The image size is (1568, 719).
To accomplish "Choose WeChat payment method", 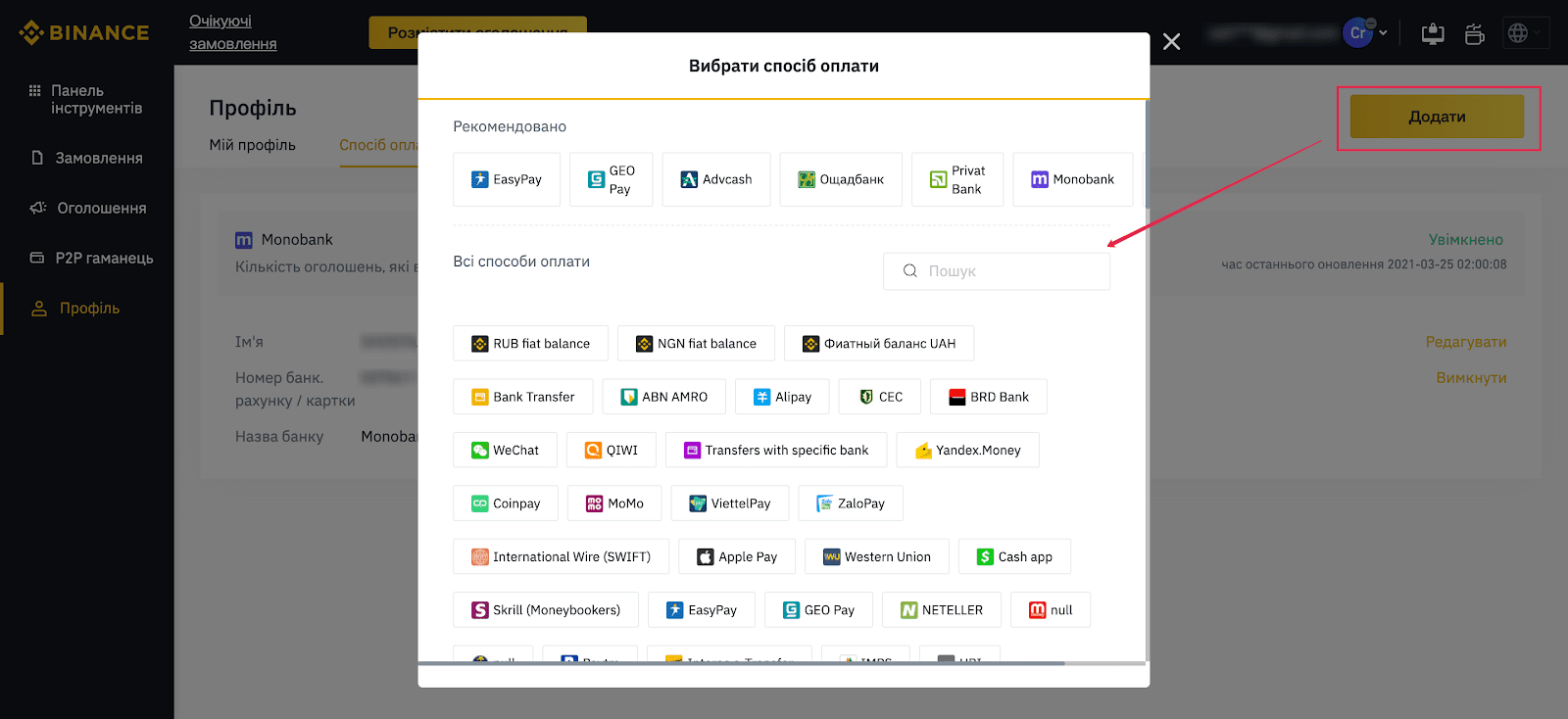I will (506, 451).
